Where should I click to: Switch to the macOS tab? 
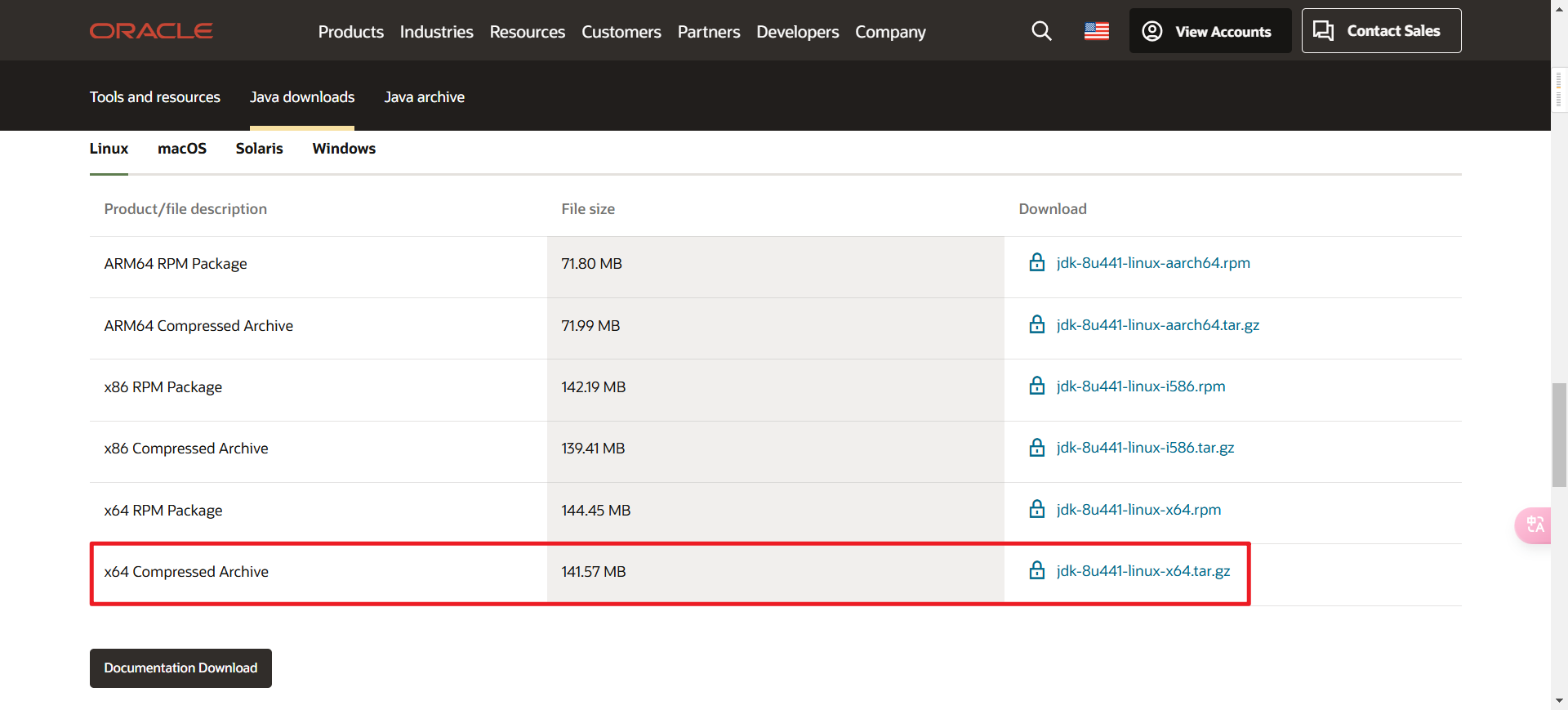click(182, 149)
